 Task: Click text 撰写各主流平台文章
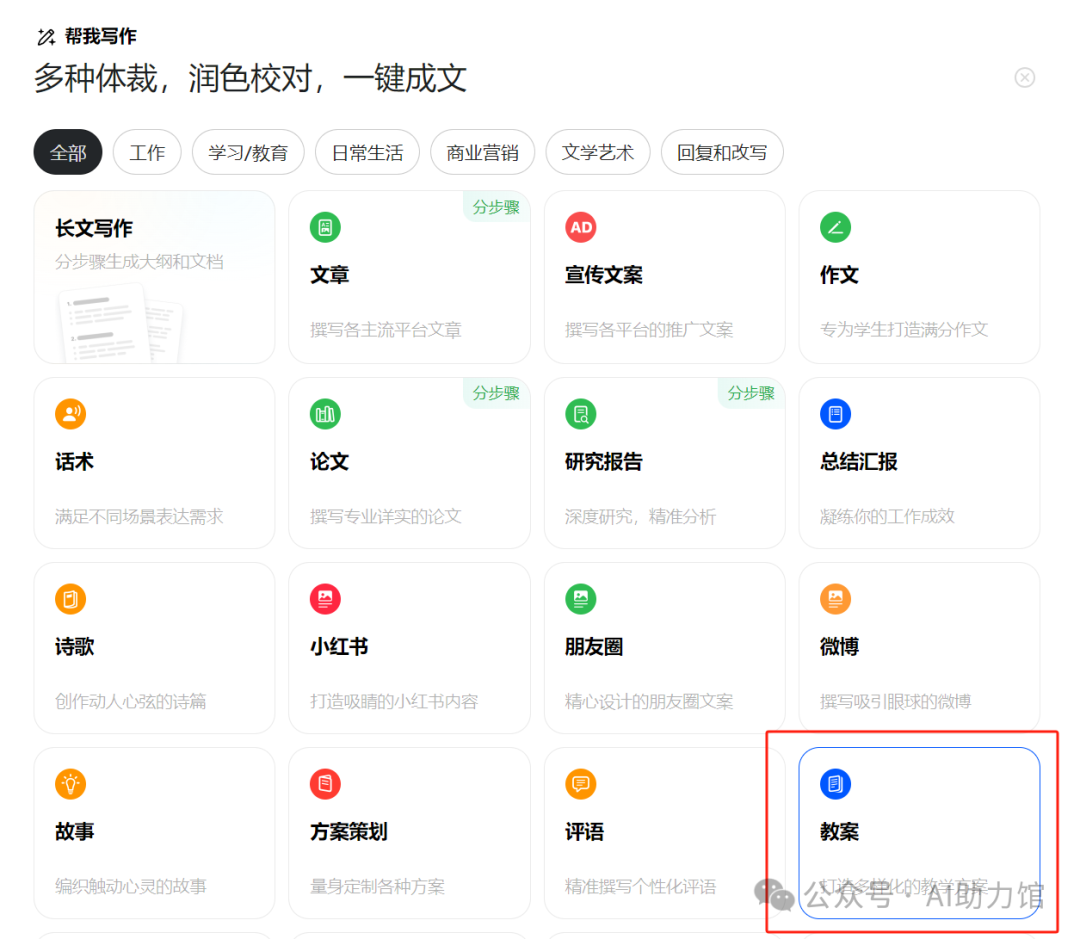[x=386, y=330]
